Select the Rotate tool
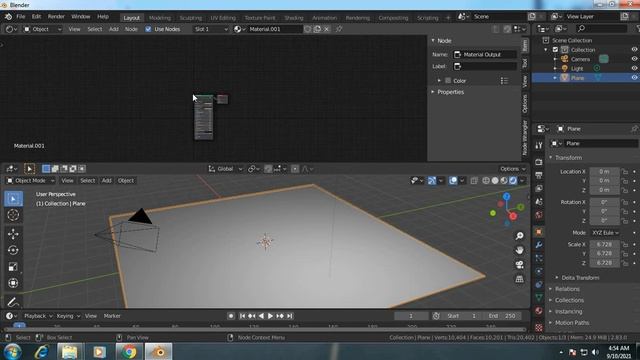This screenshot has width=640, height=360. click(x=13, y=250)
